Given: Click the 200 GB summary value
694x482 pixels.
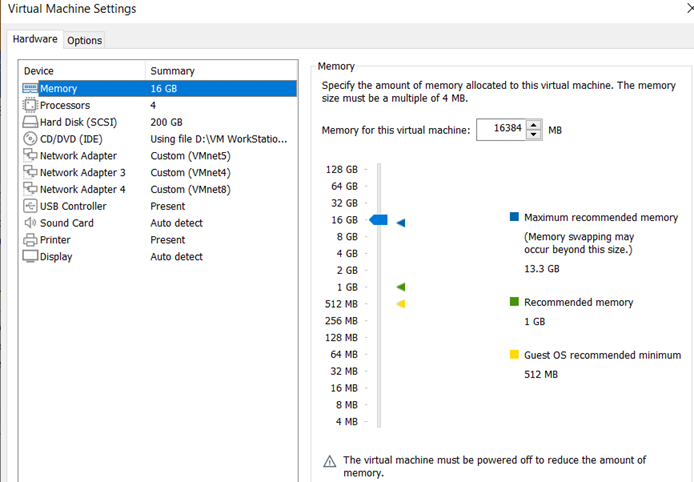Looking at the screenshot, I should click(x=166, y=122).
